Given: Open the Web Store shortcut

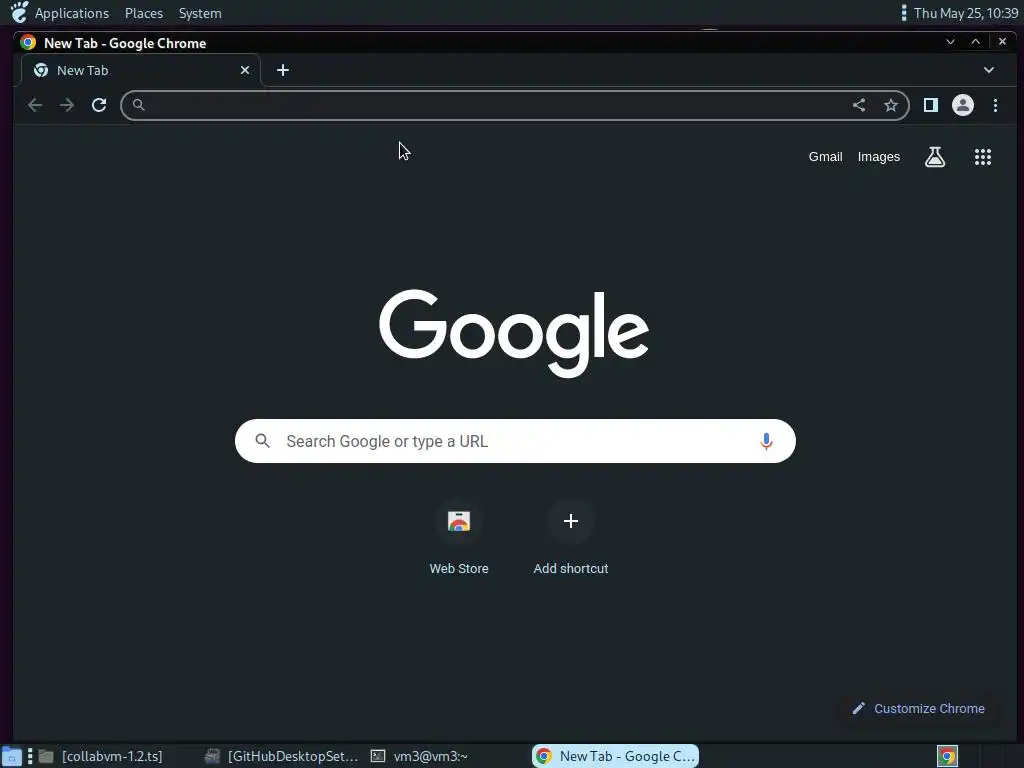Looking at the screenshot, I should click(x=458, y=521).
